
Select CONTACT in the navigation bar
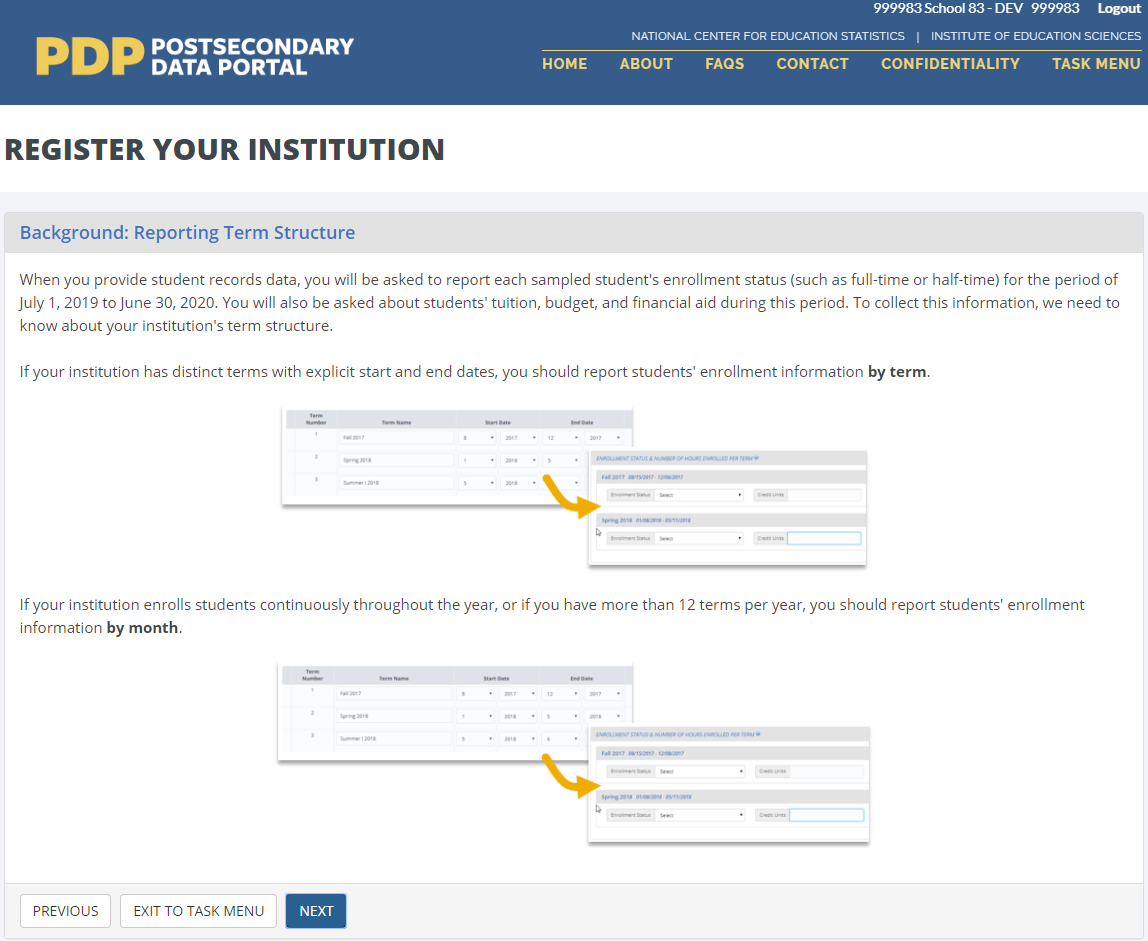[812, 64]
